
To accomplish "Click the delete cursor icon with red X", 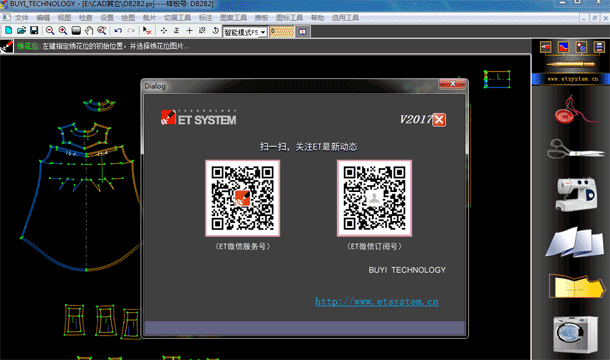I will [147, 30].
